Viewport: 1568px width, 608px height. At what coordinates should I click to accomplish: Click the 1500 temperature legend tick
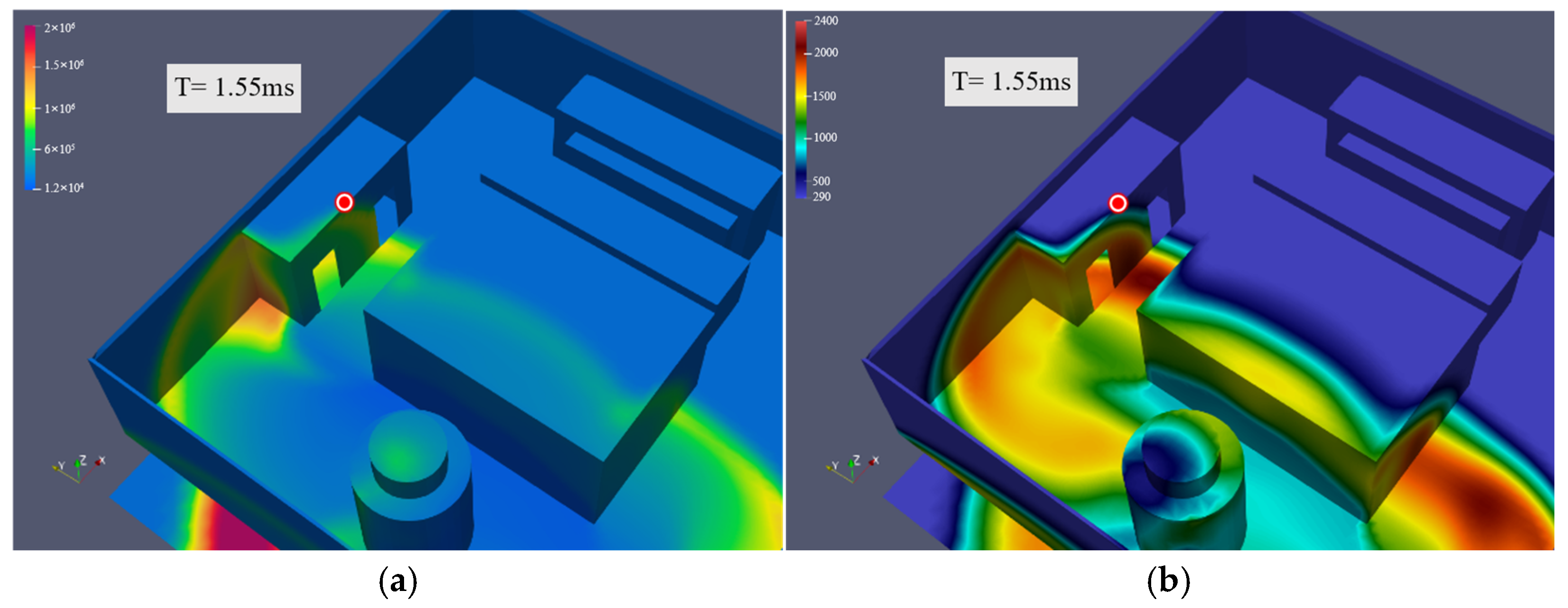pos(824,96)
